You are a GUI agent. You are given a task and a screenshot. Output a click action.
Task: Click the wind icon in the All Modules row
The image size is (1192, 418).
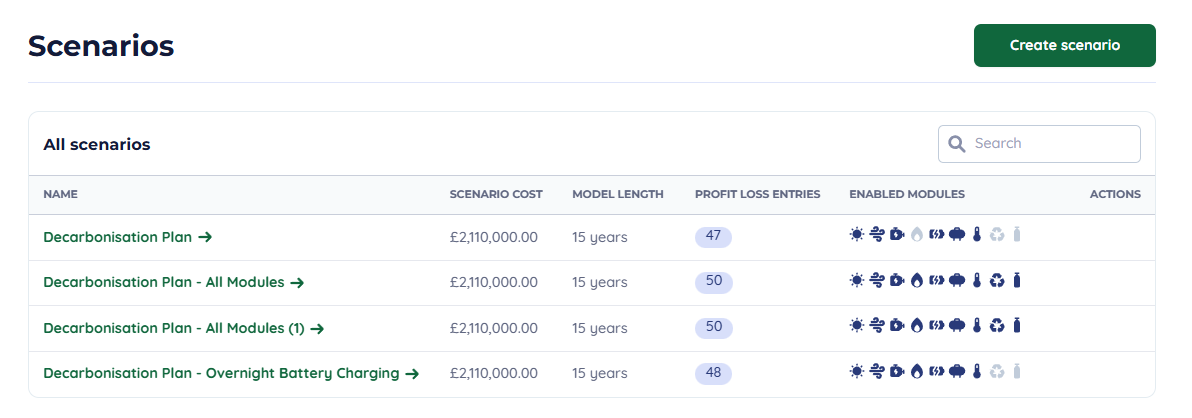click(x=876, y=281)
